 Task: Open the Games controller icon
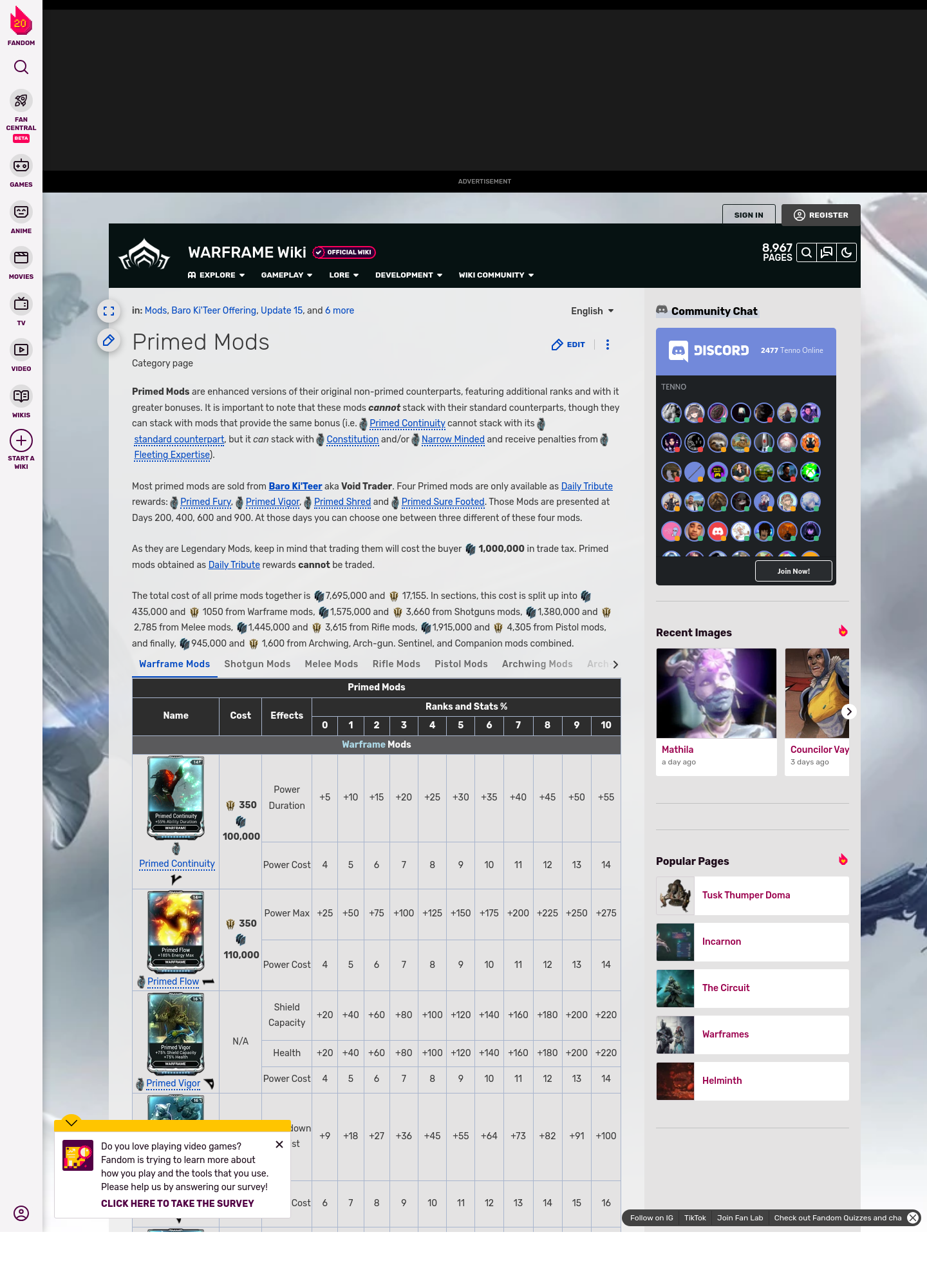21,166
